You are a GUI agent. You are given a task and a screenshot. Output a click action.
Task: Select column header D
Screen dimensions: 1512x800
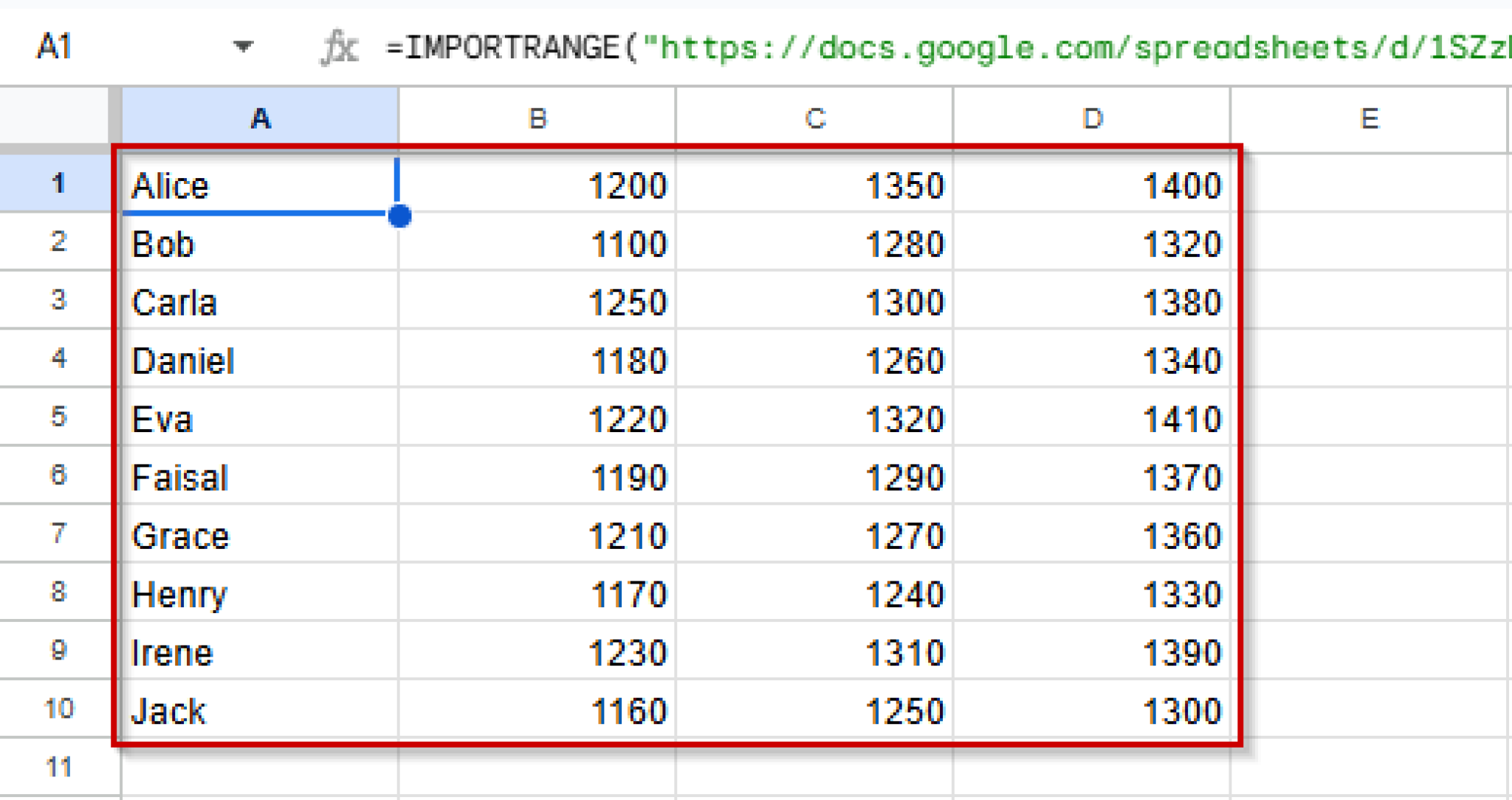pos(1091,117)
